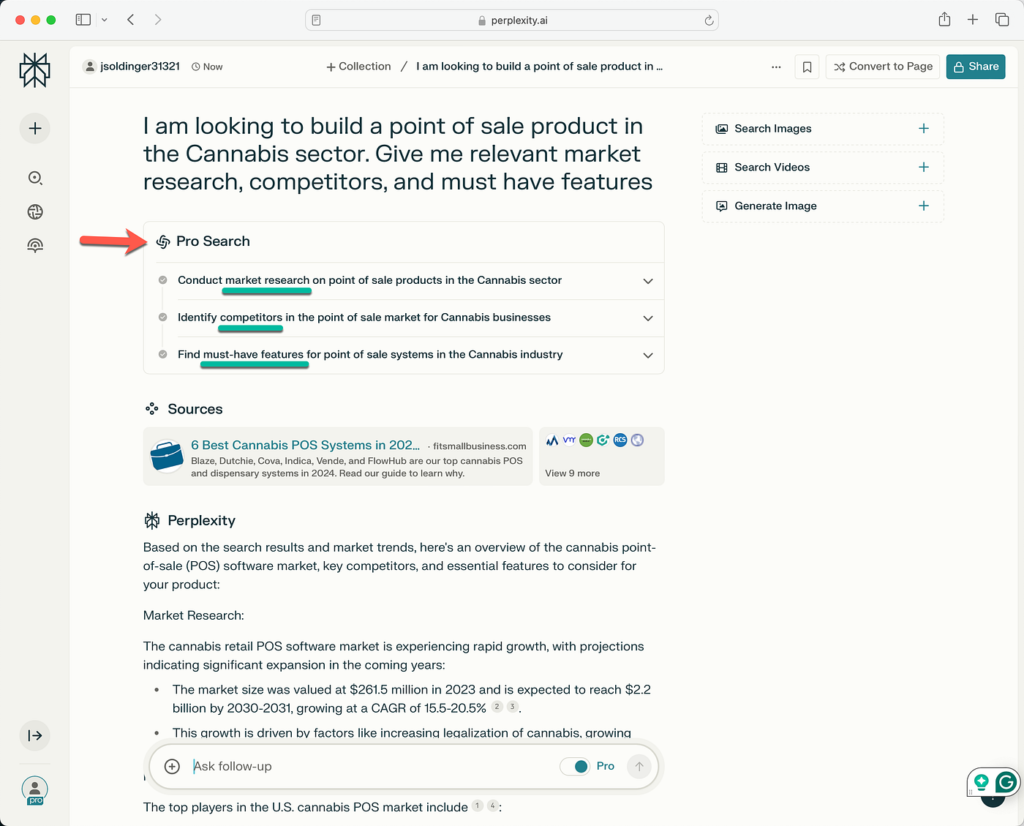Add thread to a Collection

coord(358,67)
